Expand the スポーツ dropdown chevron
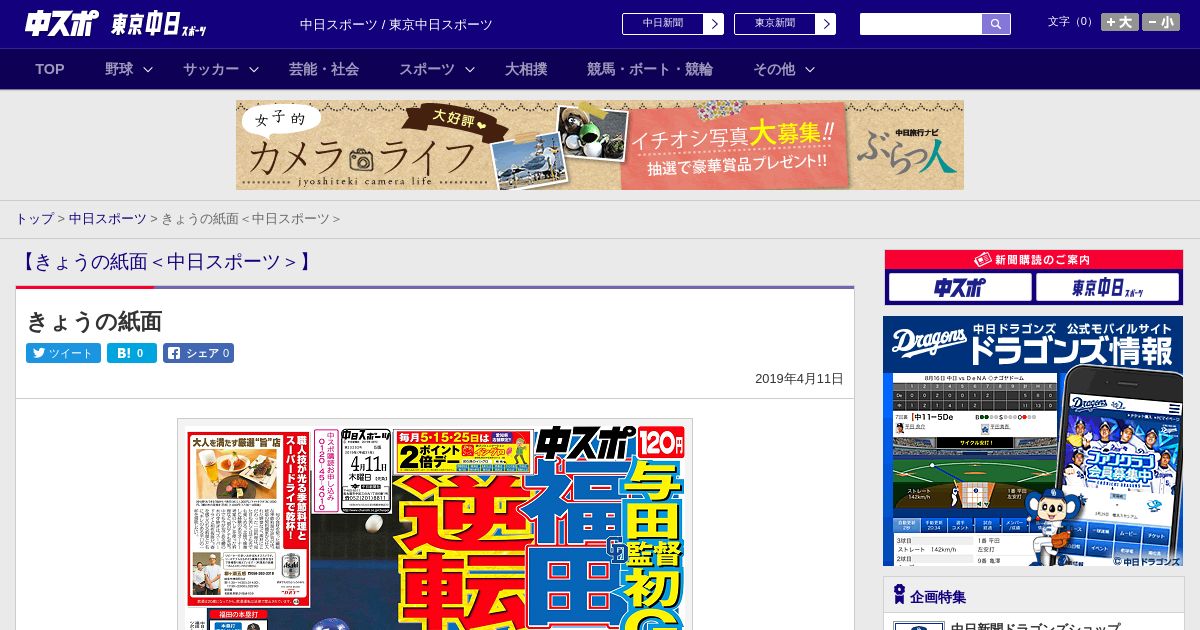Screen dimensions: 1200x630 coord(470,69)
